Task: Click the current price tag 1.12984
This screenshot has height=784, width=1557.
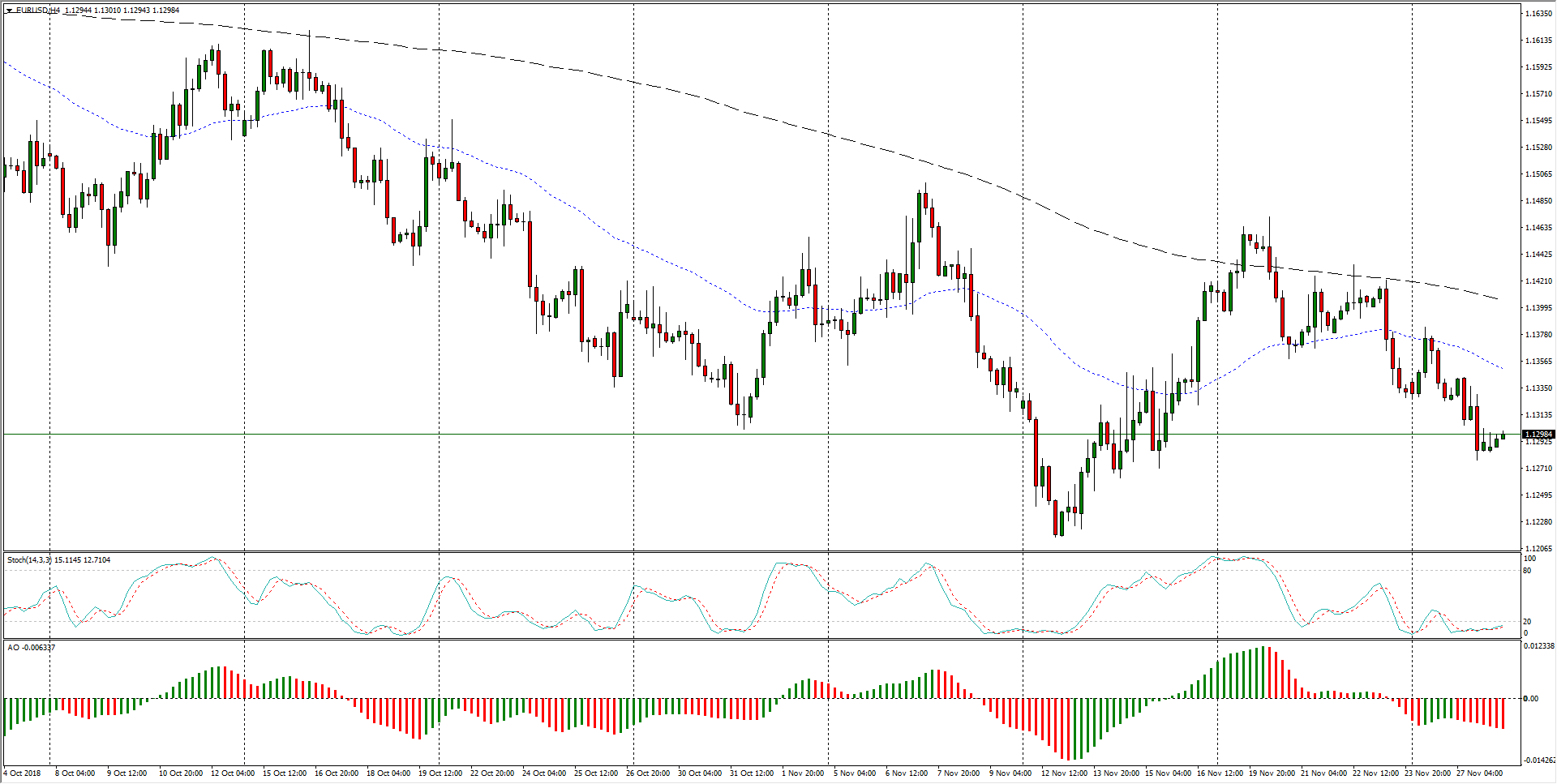Action: 1538,435
